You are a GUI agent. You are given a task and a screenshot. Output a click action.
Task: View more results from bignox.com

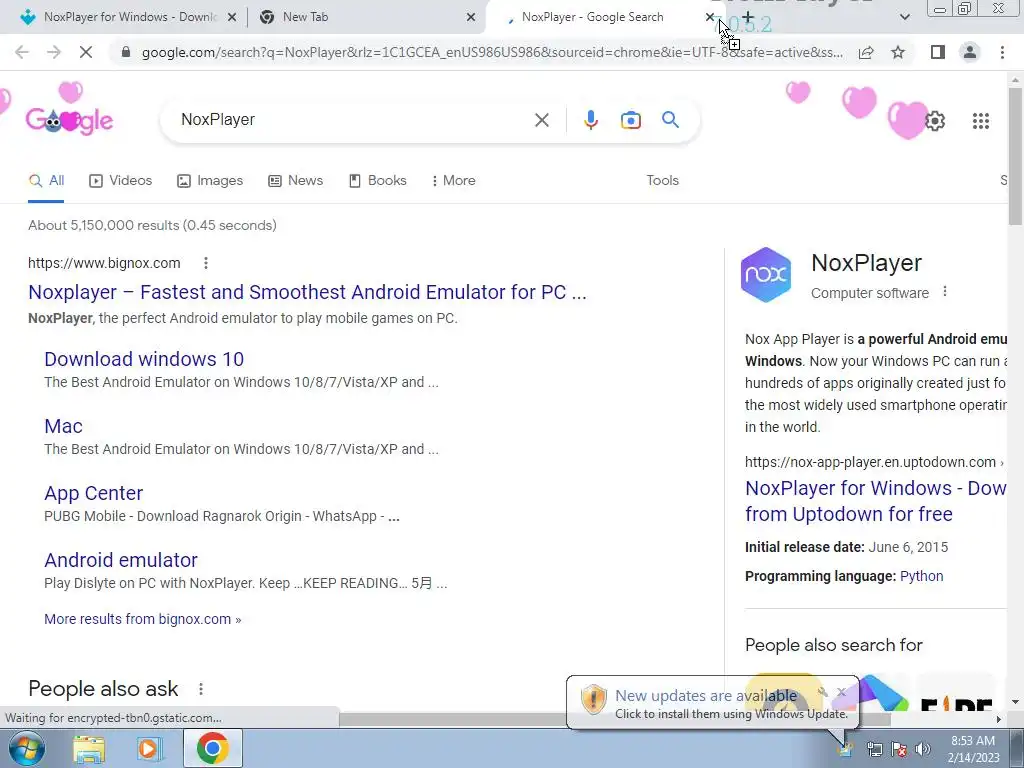click(x=142, y=619)
